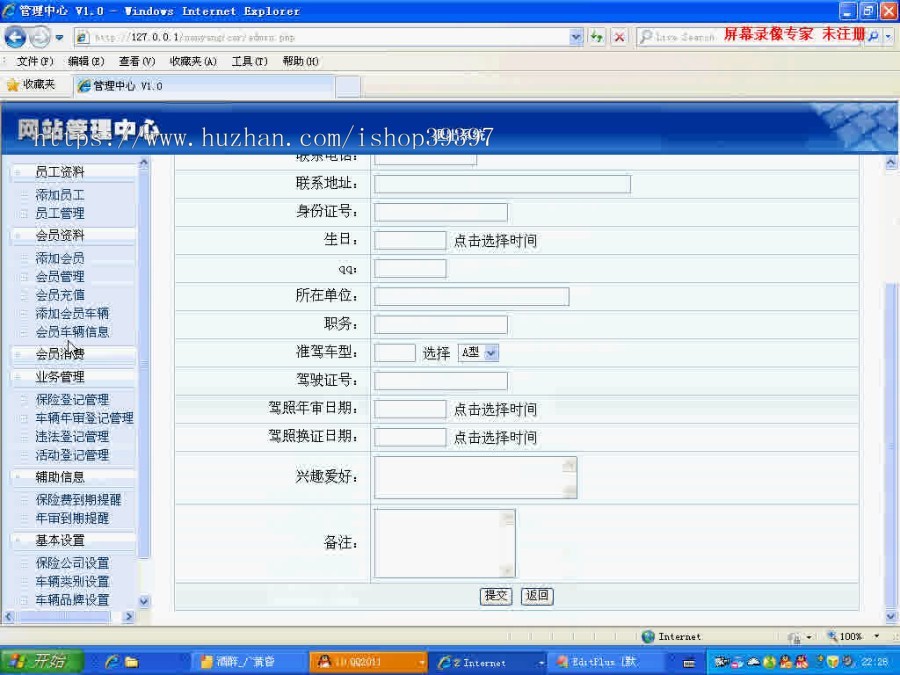Click the 生日 date input field
Screen dimensions: 900x675
[410, 240]
